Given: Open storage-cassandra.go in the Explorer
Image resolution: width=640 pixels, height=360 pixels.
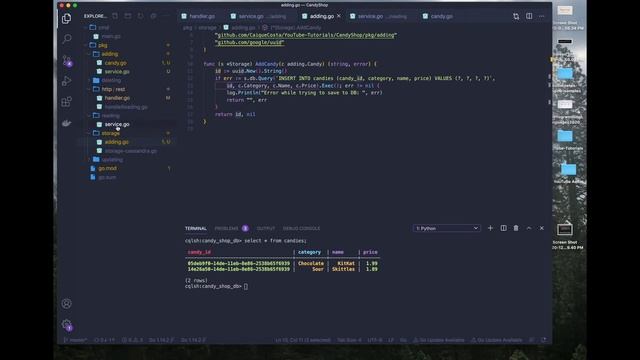Looking at the screenshot, I should pyautogui.click(x=131, y=151).
